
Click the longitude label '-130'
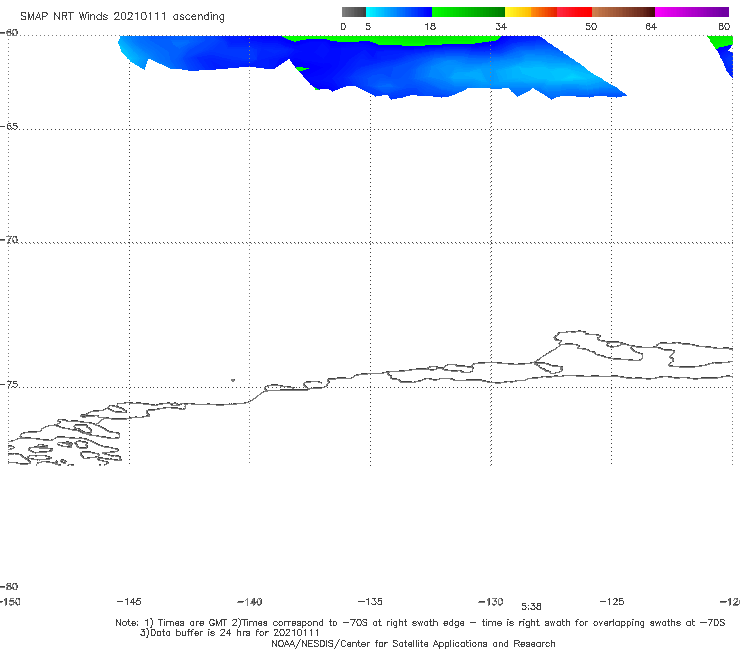pos(491,601)
